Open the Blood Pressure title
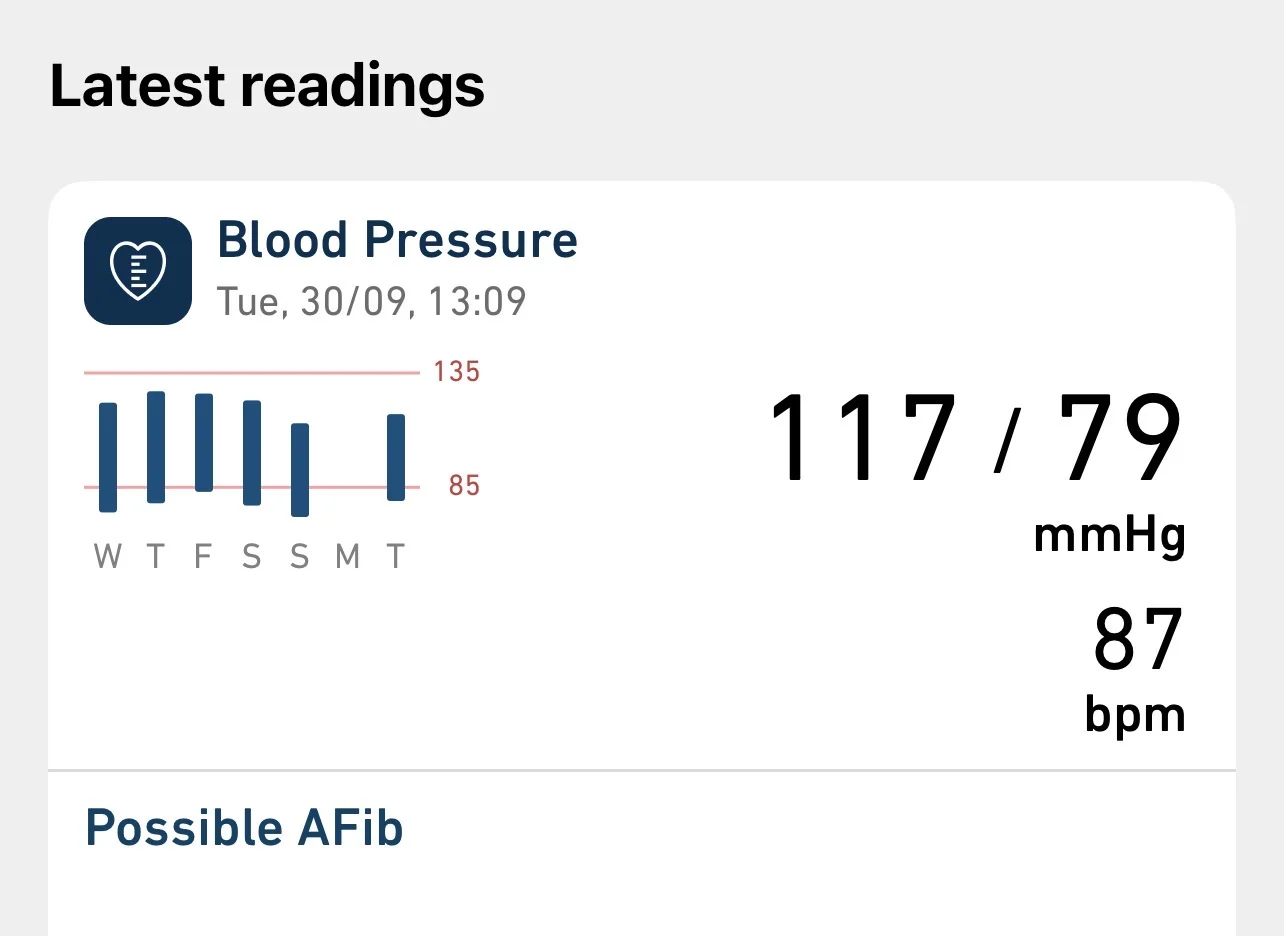Image resolution: width=1284 pixels, height=936 pixels. tap(397, 241)
